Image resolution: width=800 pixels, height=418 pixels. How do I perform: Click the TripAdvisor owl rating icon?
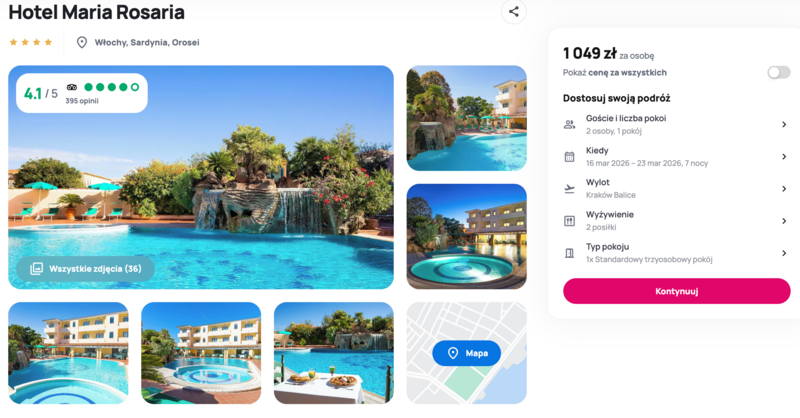click(x=72, y=87)
